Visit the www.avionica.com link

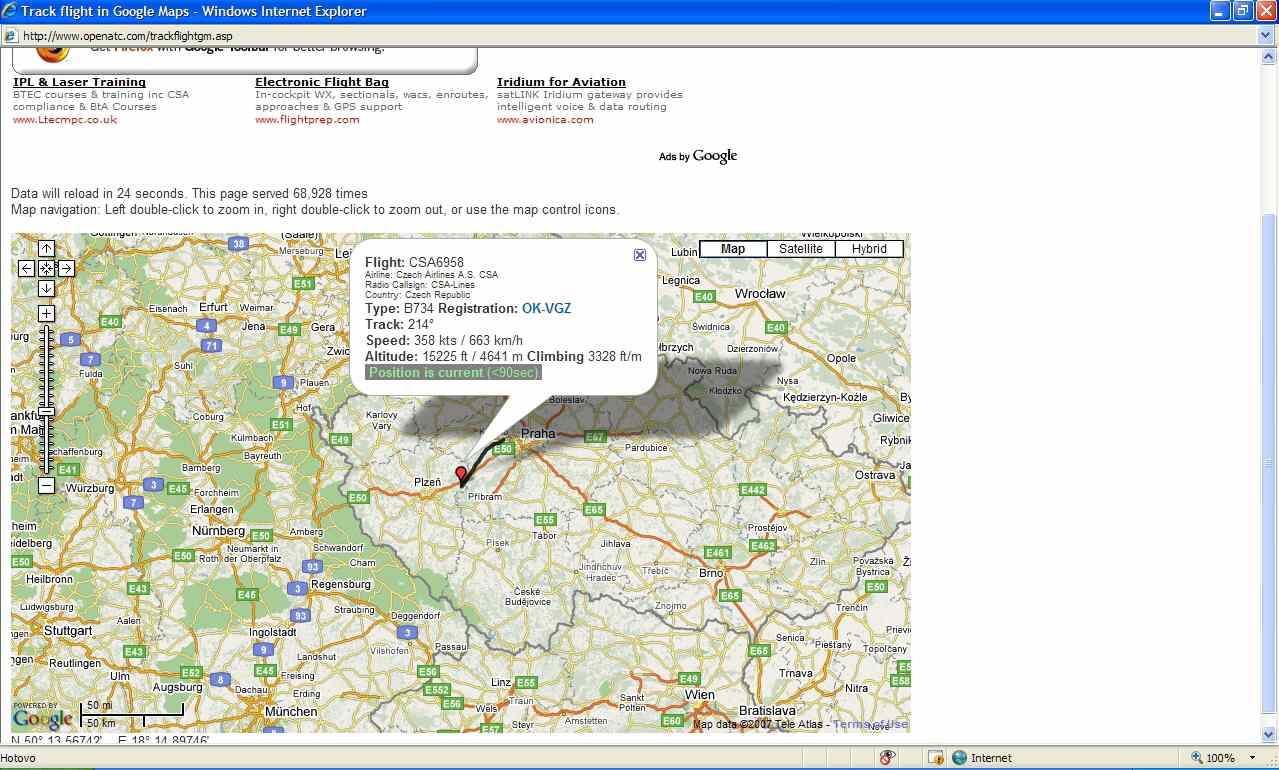click(545, 120)
